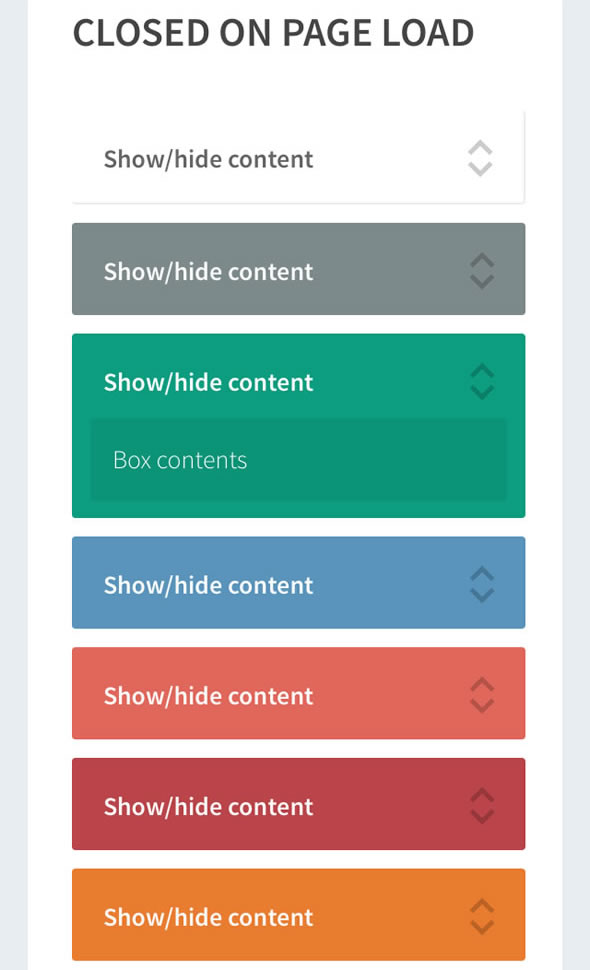Click the white box's chevron icon
The image size is (590, 970).
[x=481, y=158]
